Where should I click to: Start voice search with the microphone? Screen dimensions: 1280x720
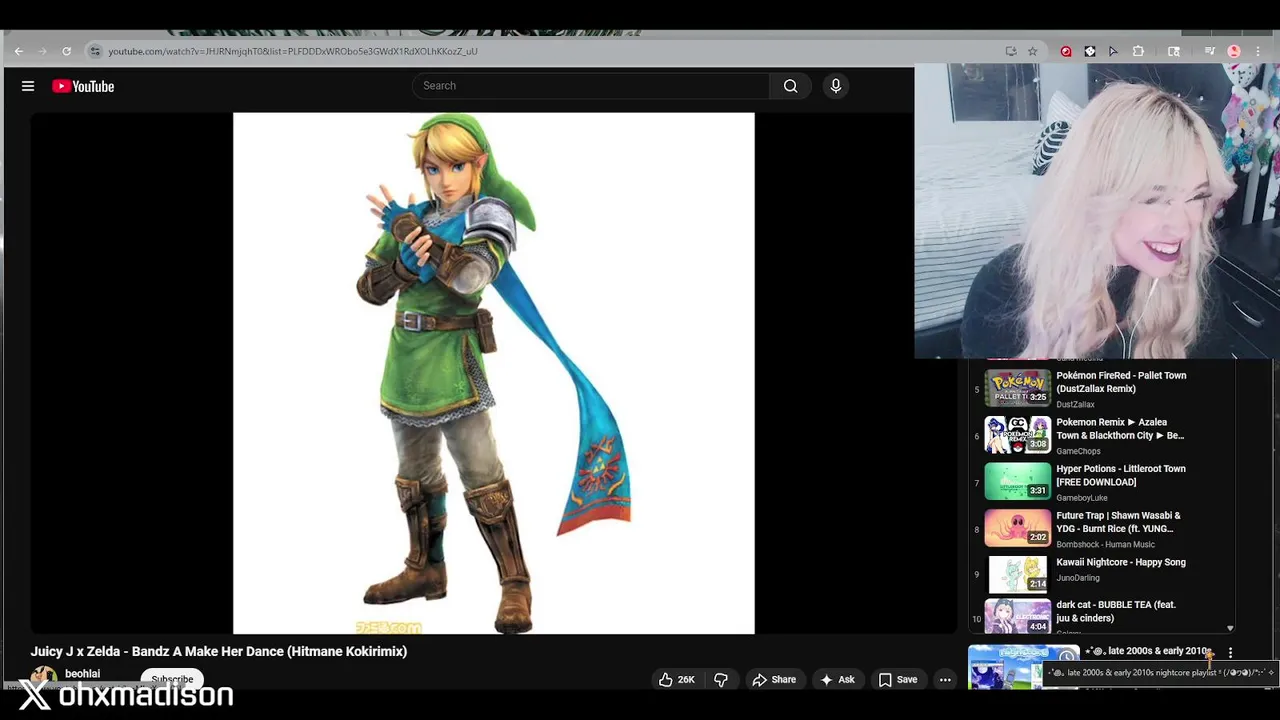coord(836,86)
